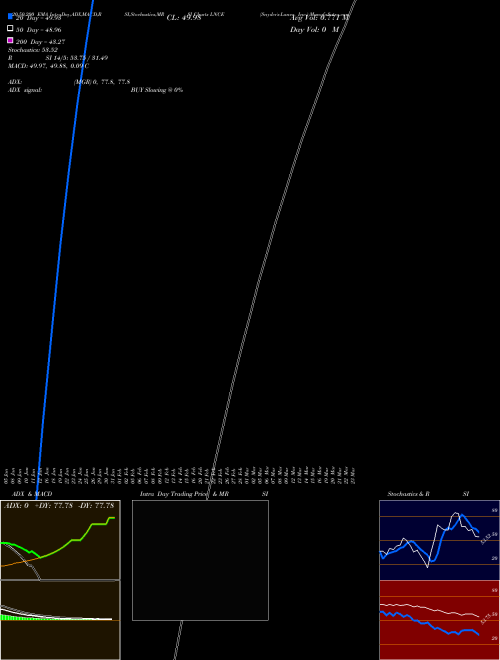Image resolution: width=500 pixels, height=660 pixels.
Task: Click the 'Avg Vol' value text
Action: pyautogui.click(x=319, y=18)
